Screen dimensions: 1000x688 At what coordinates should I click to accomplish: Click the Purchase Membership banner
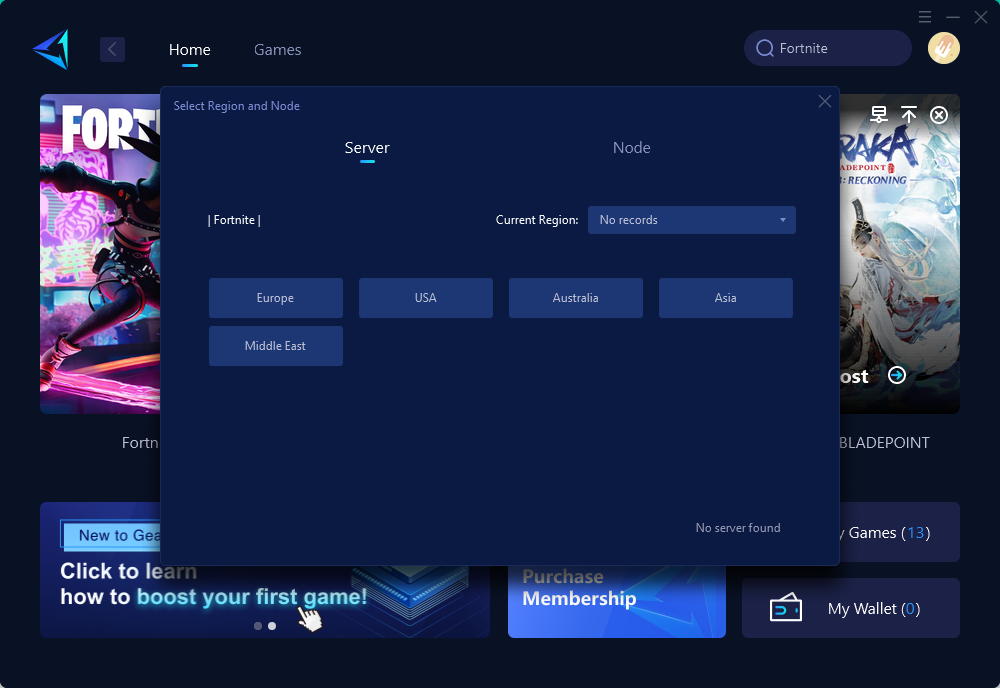pyautogui.click(x=617, y=601)
